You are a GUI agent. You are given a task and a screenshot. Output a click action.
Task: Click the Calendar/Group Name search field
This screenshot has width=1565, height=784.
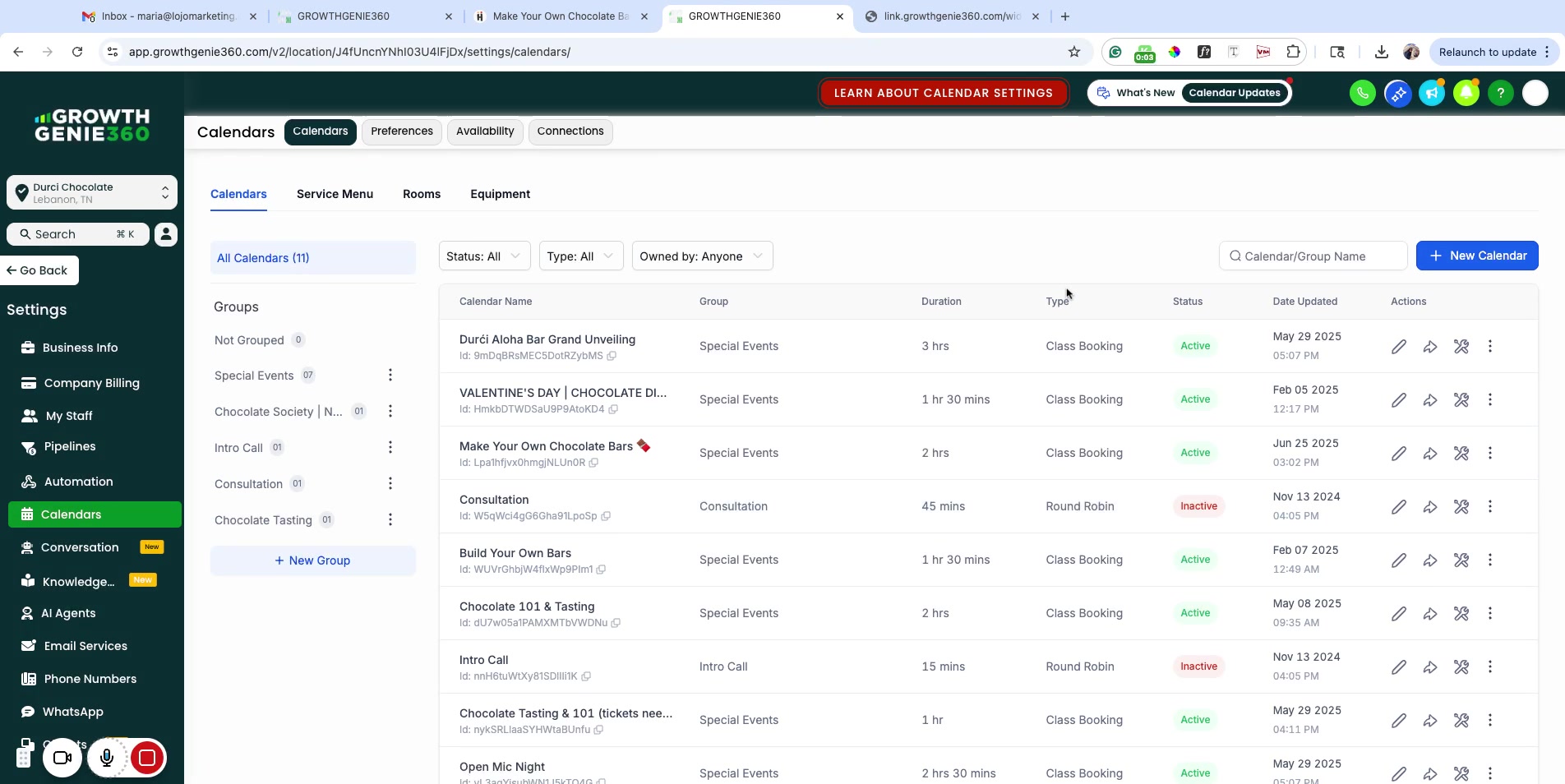click(1313, 256)
